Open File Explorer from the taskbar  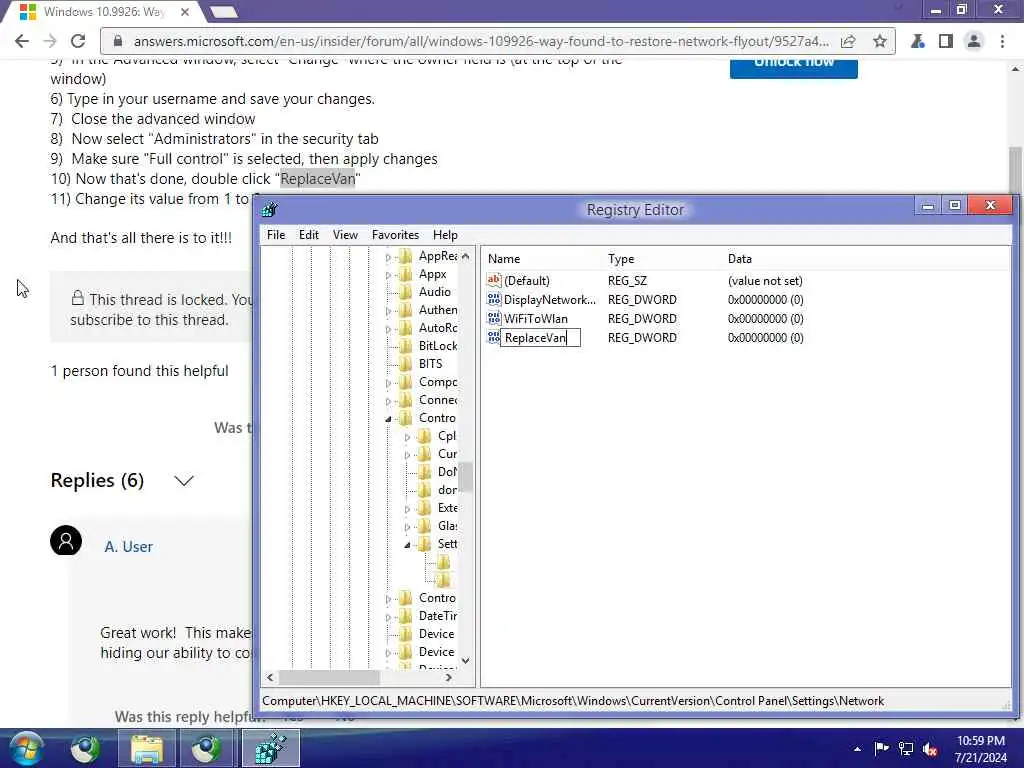pyautogui.click(x=147, y=748)
